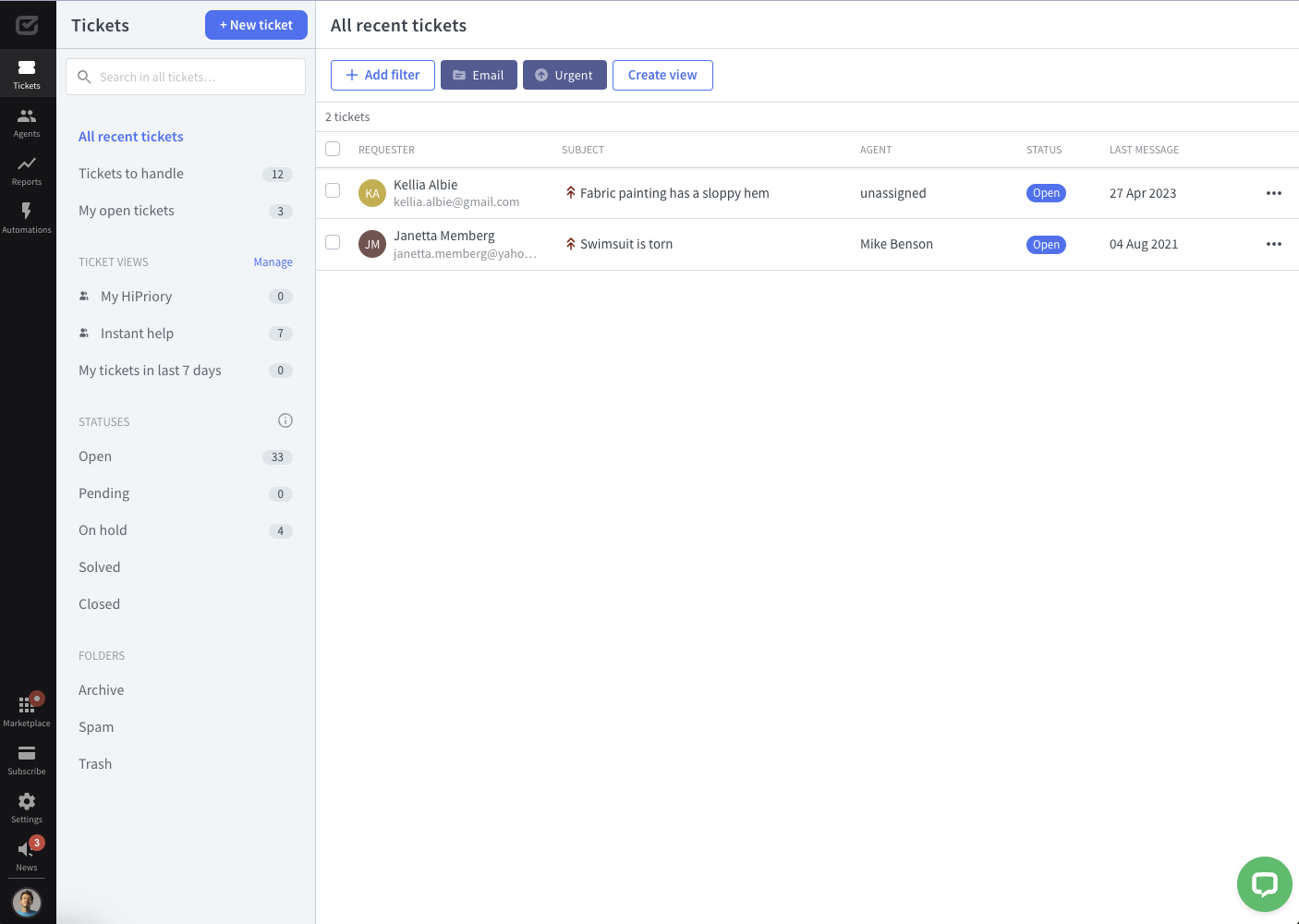Open My tickets in last 7 days

(186, 371)
